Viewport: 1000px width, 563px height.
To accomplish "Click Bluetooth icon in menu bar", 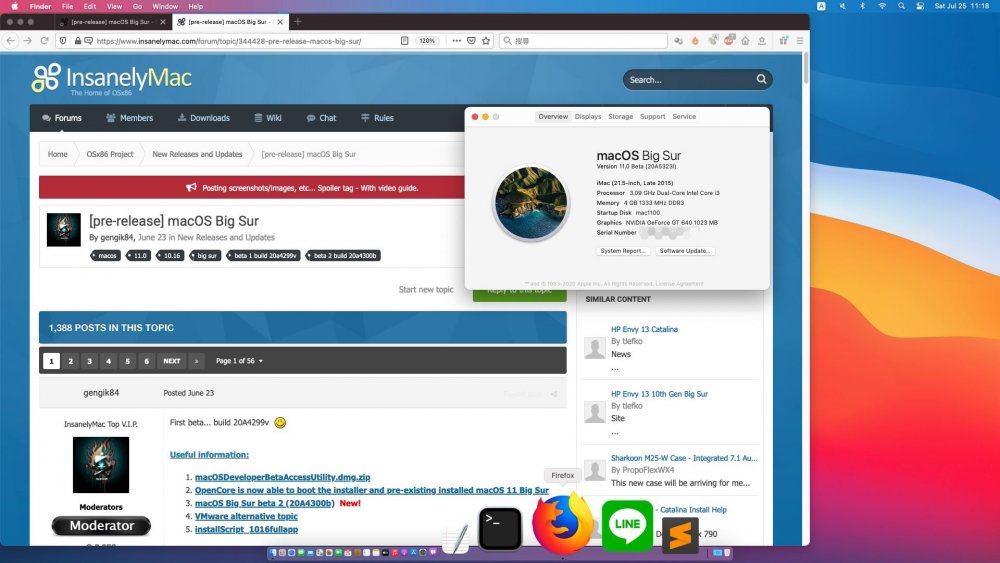I will pos(862,6).
